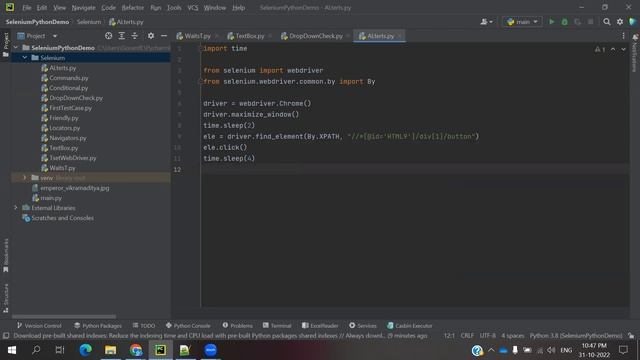640x360 pixels.
Task: Open the VCS menu
Action: [x=193, y=7]
